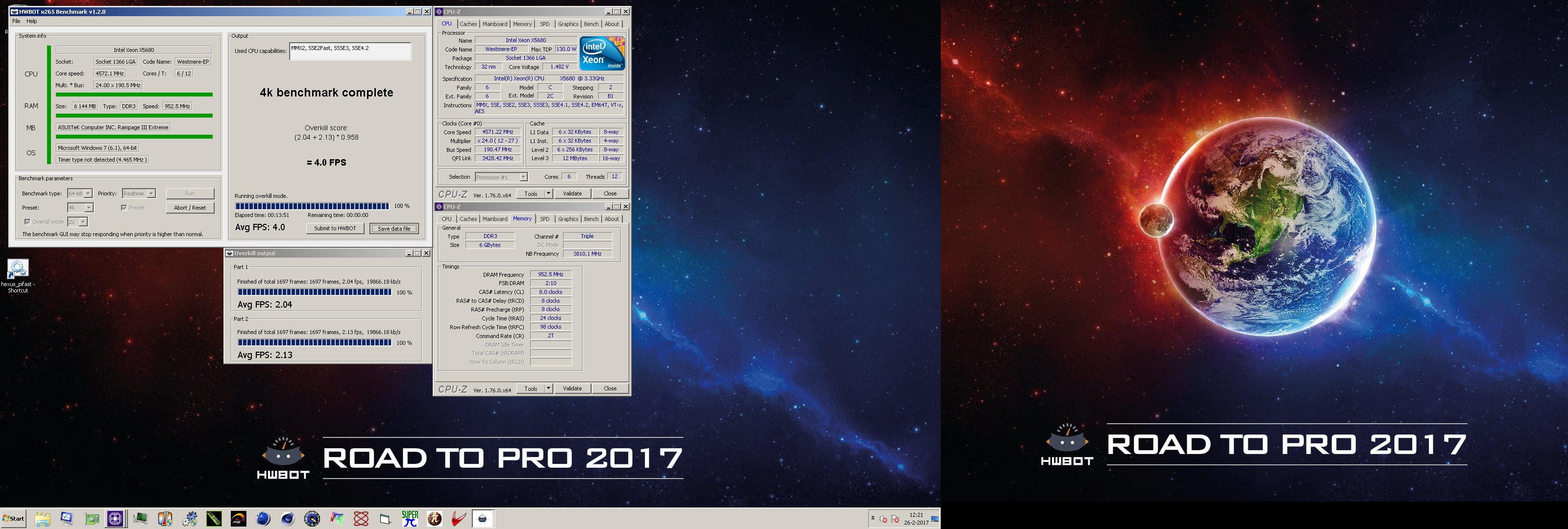The height and width of the screenshot is (529, 1568).
Task: Open Bench tab in upper CPU-Z window
Action: [x=591, y=24]
